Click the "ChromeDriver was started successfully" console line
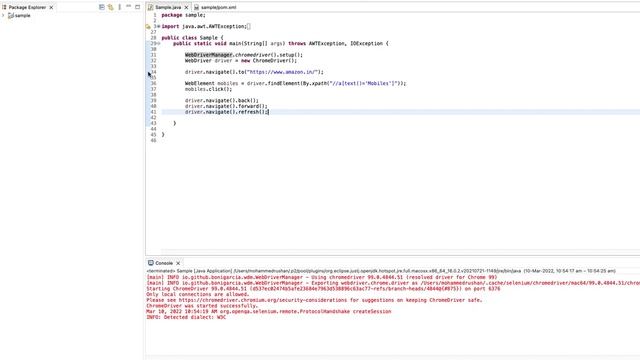Viewport: 640px width, 360px height. click(x=202, y=306)
